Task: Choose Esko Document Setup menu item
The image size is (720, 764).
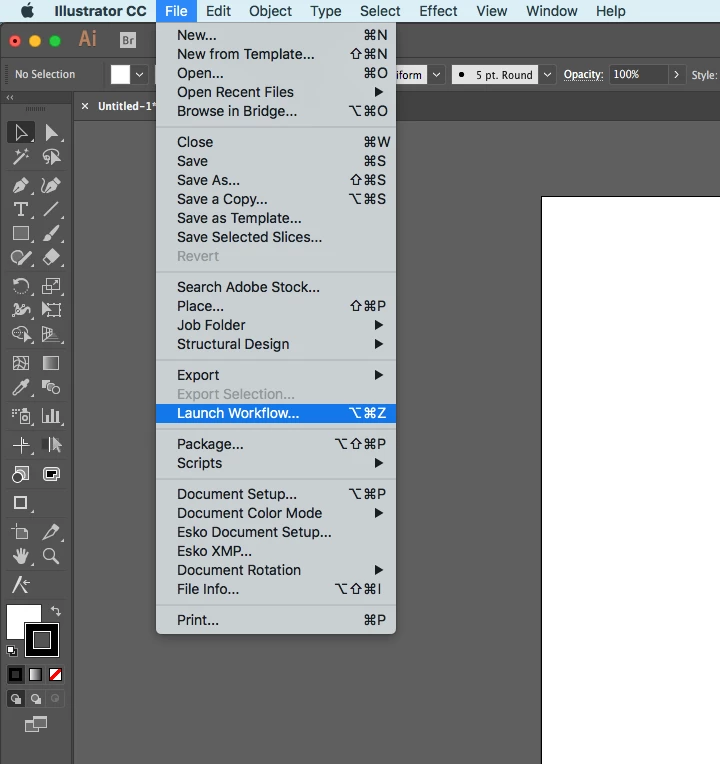Action: click(x=276, y=532)
